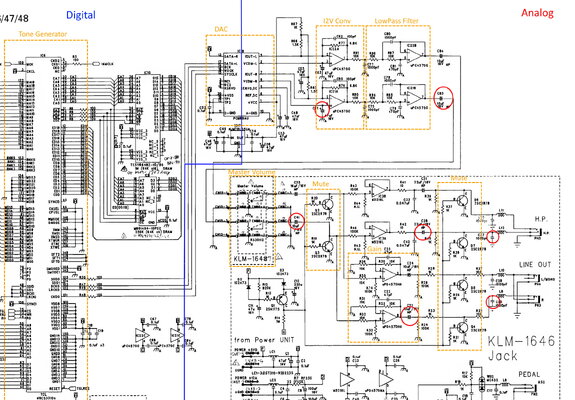Select the "DAC" block label

[221, 29]
